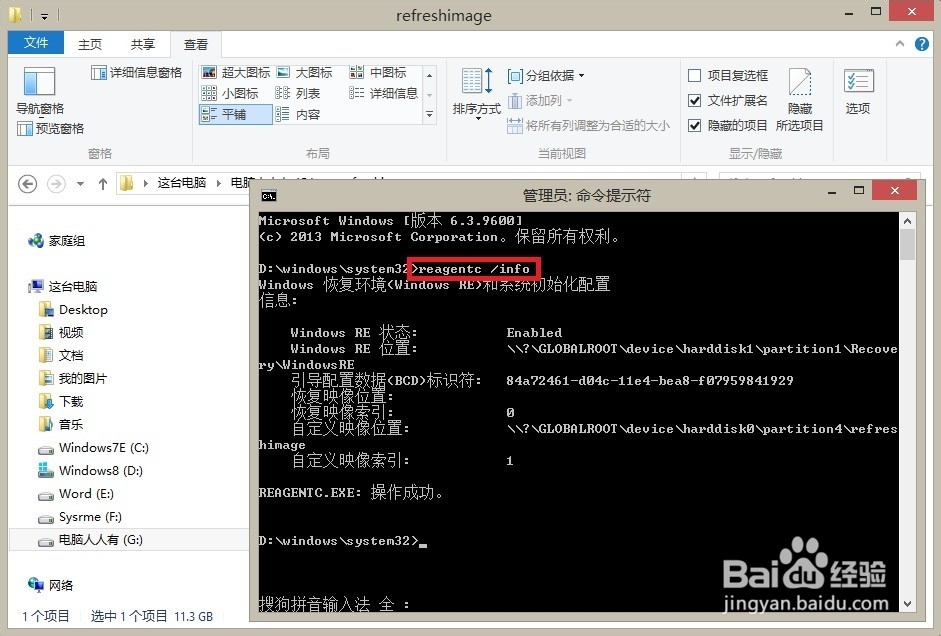Open recent locations dropdown arrow
Screen dimensions: 941x636
coord(80,184)
